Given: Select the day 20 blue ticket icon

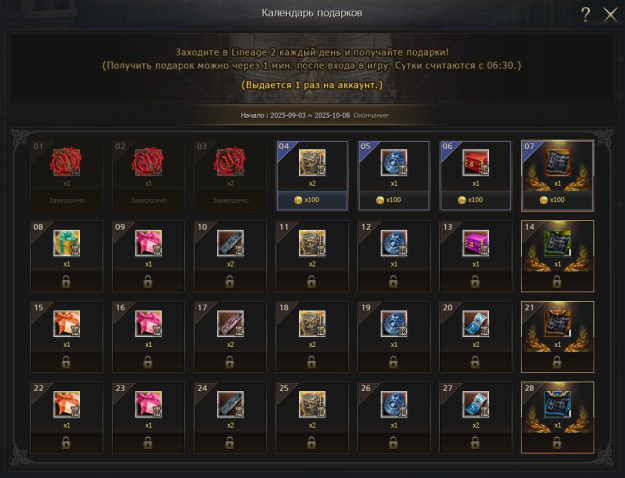Looking at the screenshot, I should pos(476,323).
